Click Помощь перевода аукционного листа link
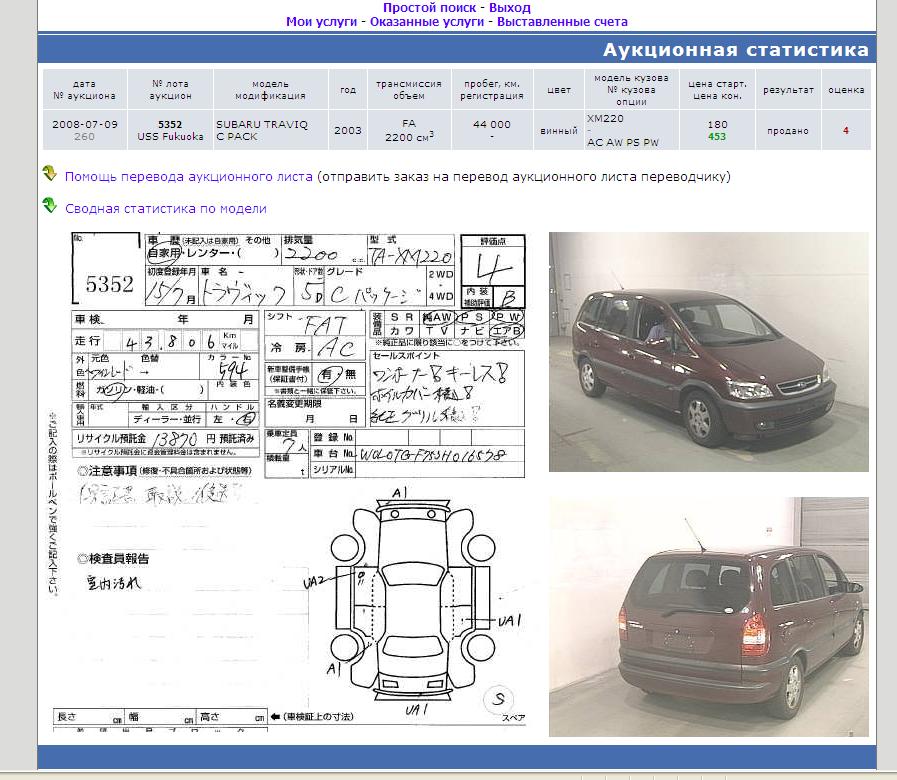The width and height of the screenshot is (897, 780). coord(189,176)
